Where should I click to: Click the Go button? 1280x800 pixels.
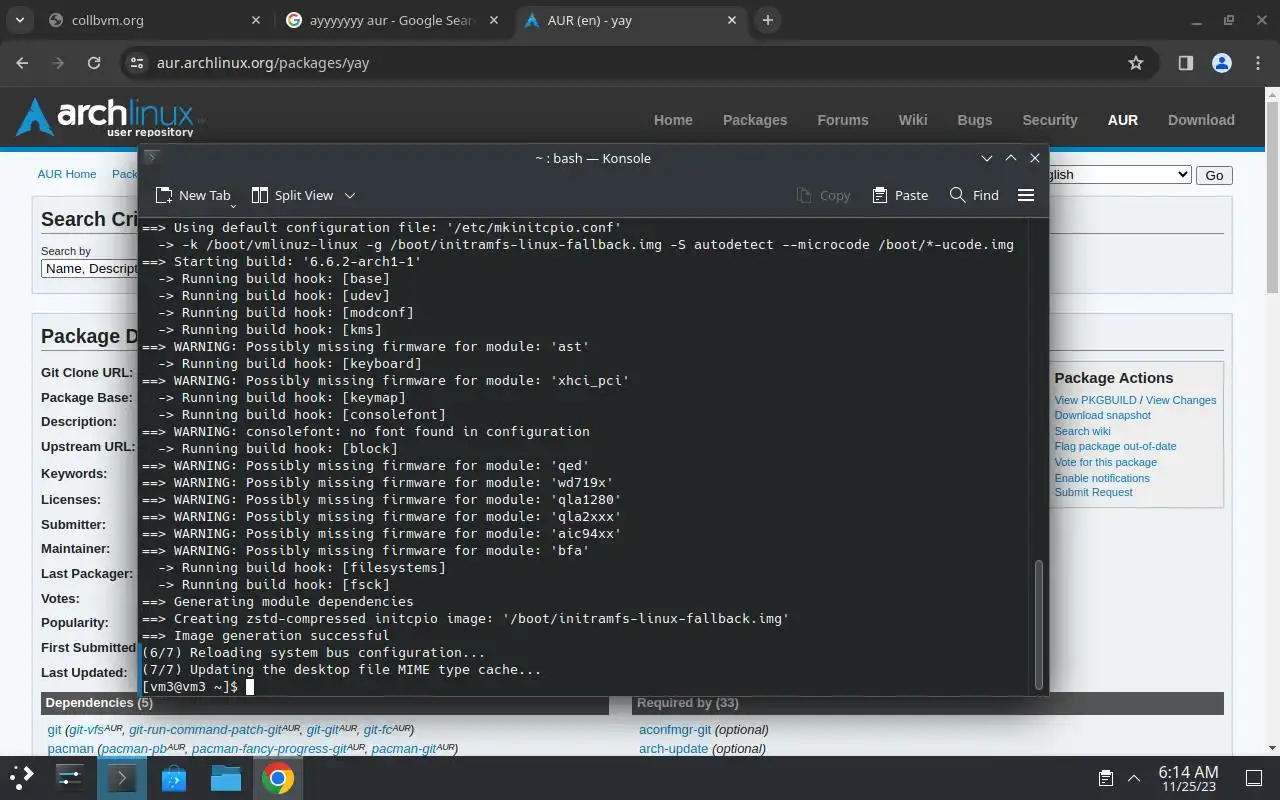tap(1214, 175)
